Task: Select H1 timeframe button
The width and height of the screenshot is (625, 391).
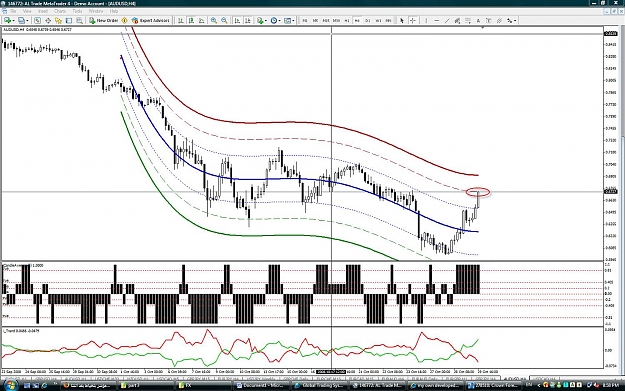Action: pyautogui.click(x=347, y=20)
